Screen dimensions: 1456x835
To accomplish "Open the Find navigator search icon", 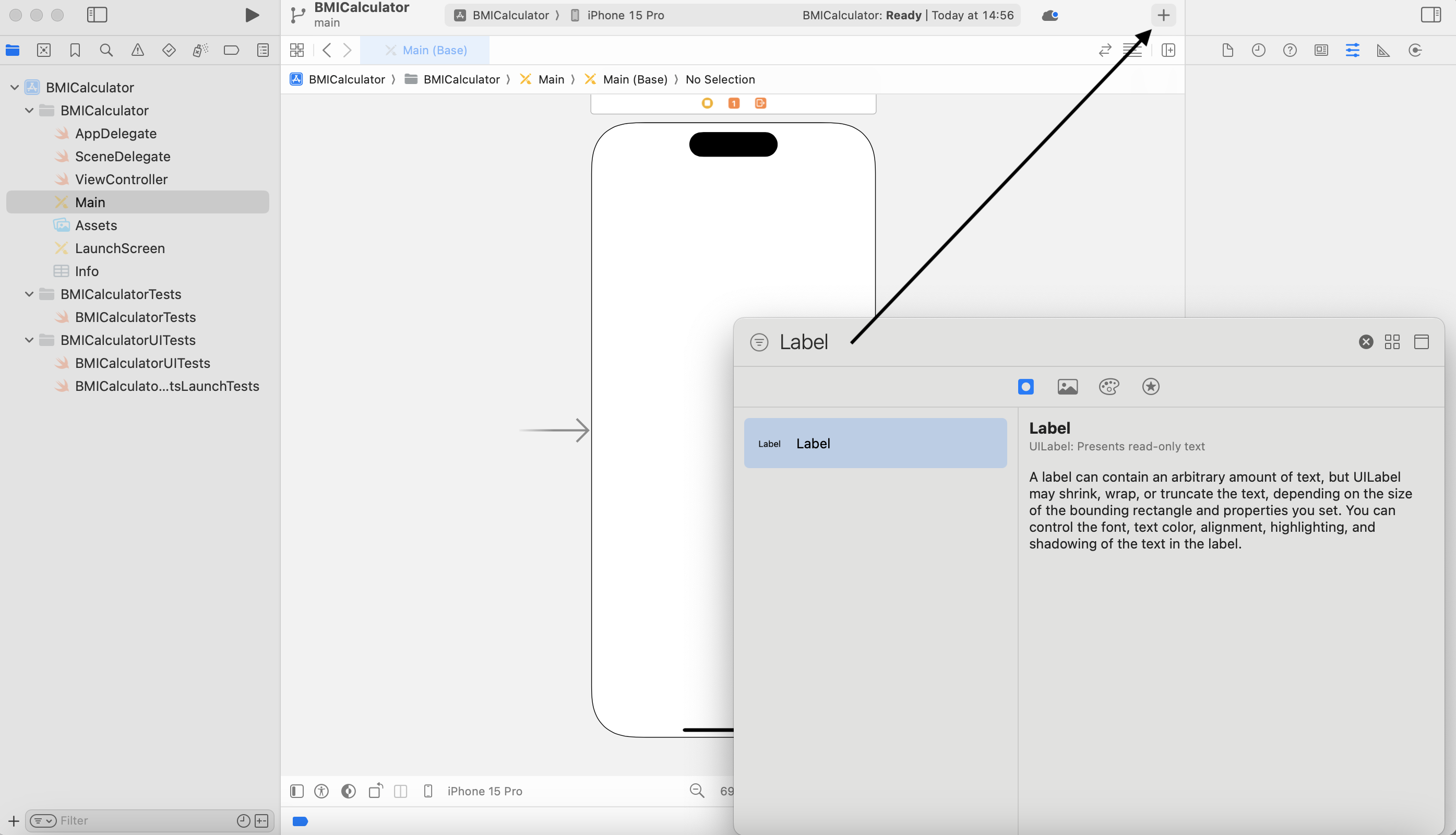I will [106, 51].
